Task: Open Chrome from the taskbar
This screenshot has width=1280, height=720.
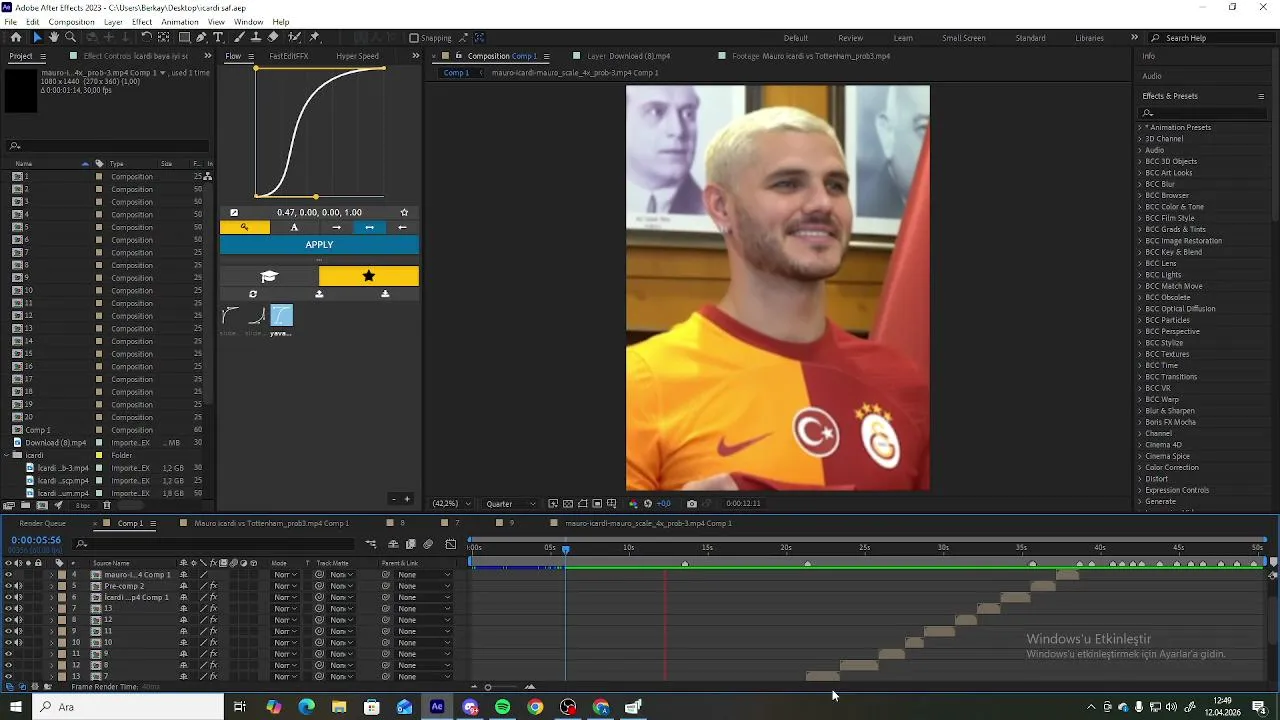Action: coord(535,707)
